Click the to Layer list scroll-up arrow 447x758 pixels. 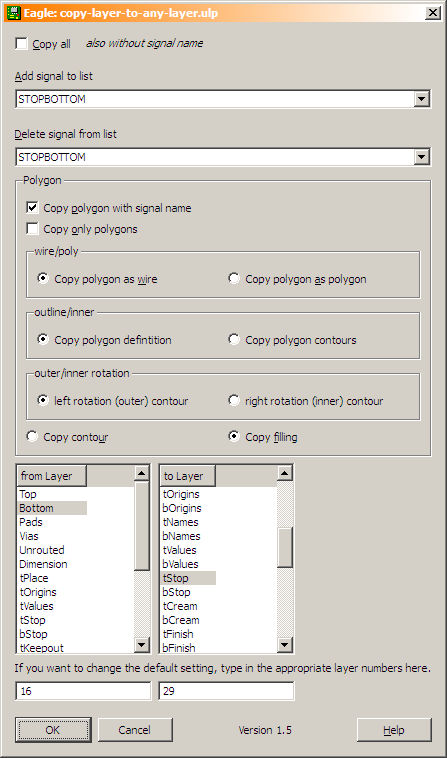[285, 473]
